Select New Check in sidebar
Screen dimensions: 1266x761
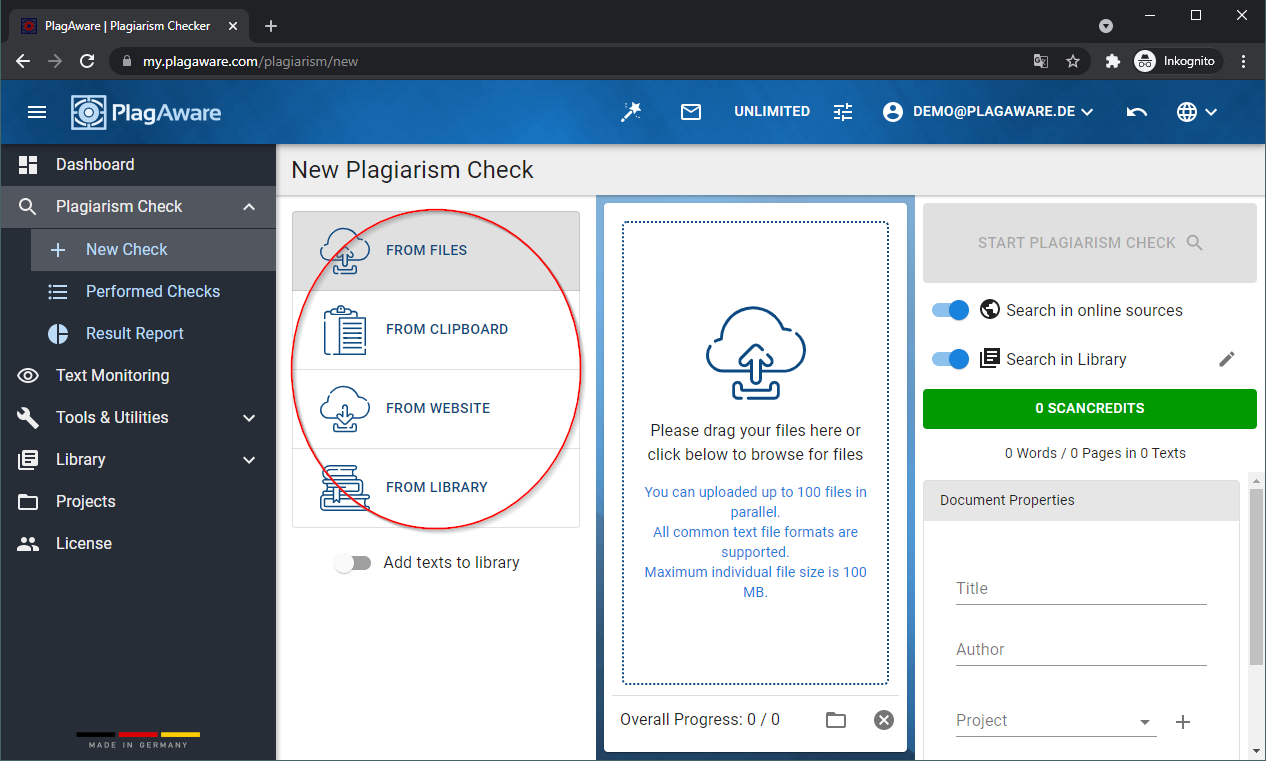[153, 249]
